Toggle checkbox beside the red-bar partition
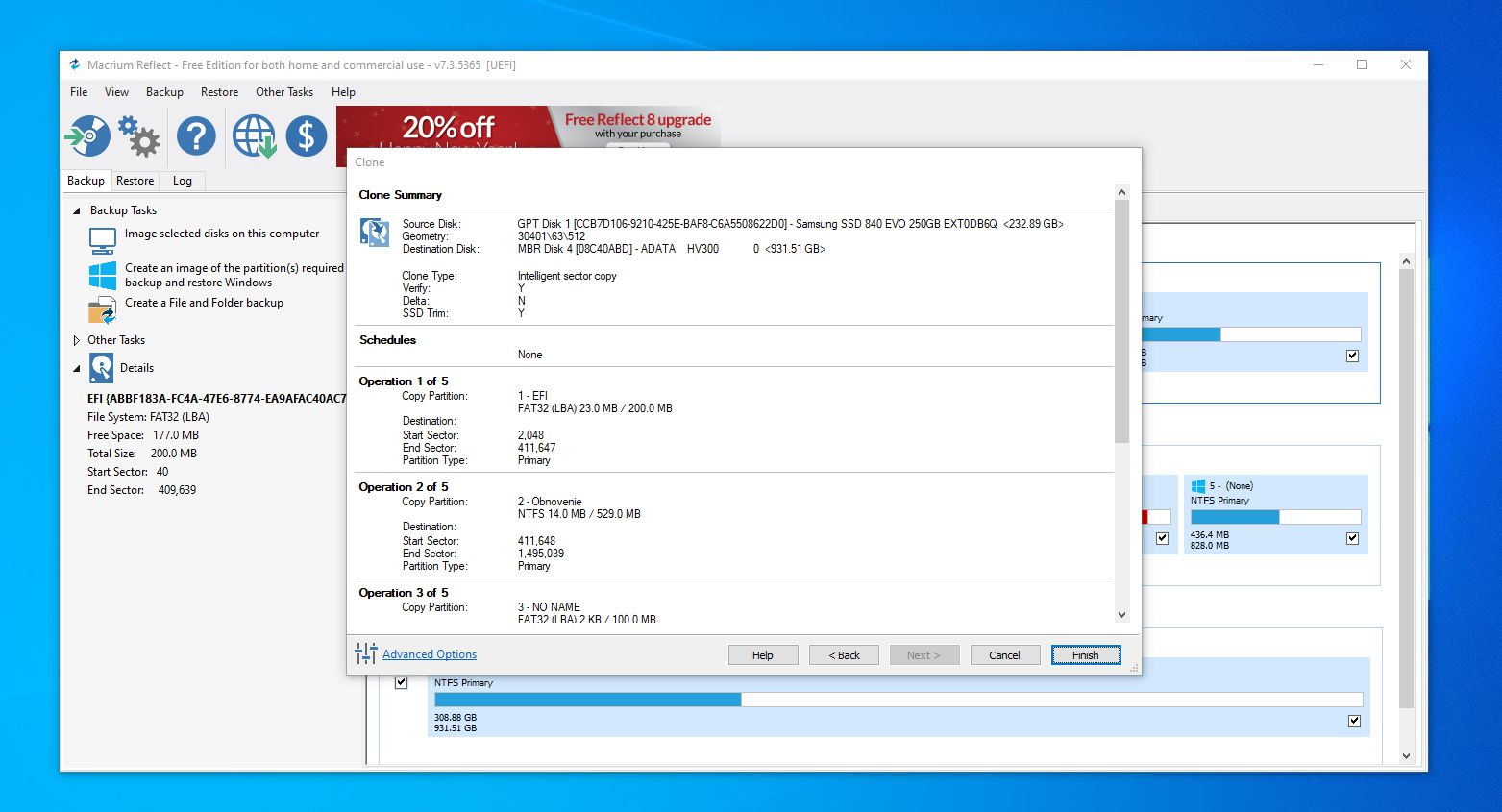The width and height of the screenshot is (1502, 812). tap(1162, 538)
